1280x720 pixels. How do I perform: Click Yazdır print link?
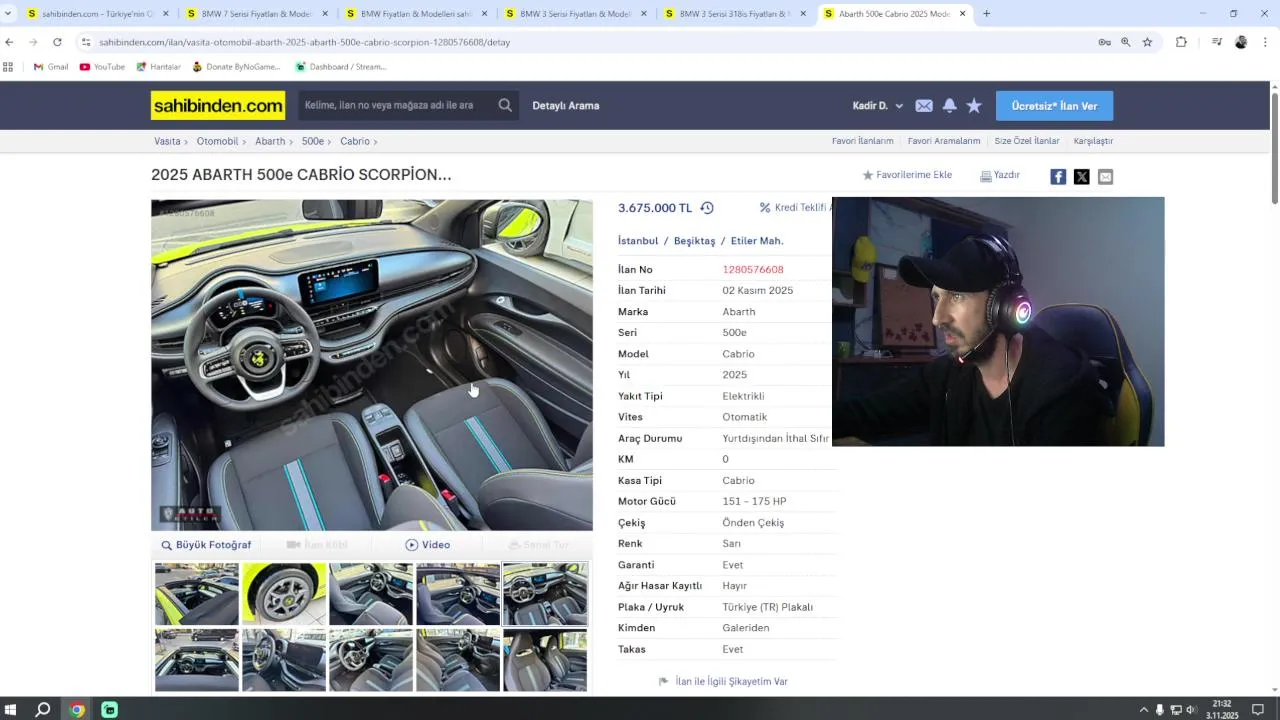[1000, 175]
